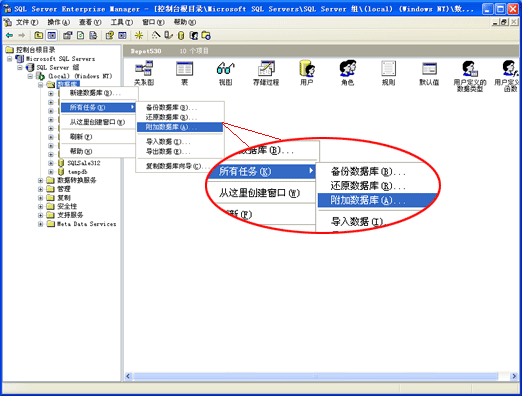Select the (local) (Windows NT) tree item
The width and height of the screenshot is (522, 396).
(80, 76)
